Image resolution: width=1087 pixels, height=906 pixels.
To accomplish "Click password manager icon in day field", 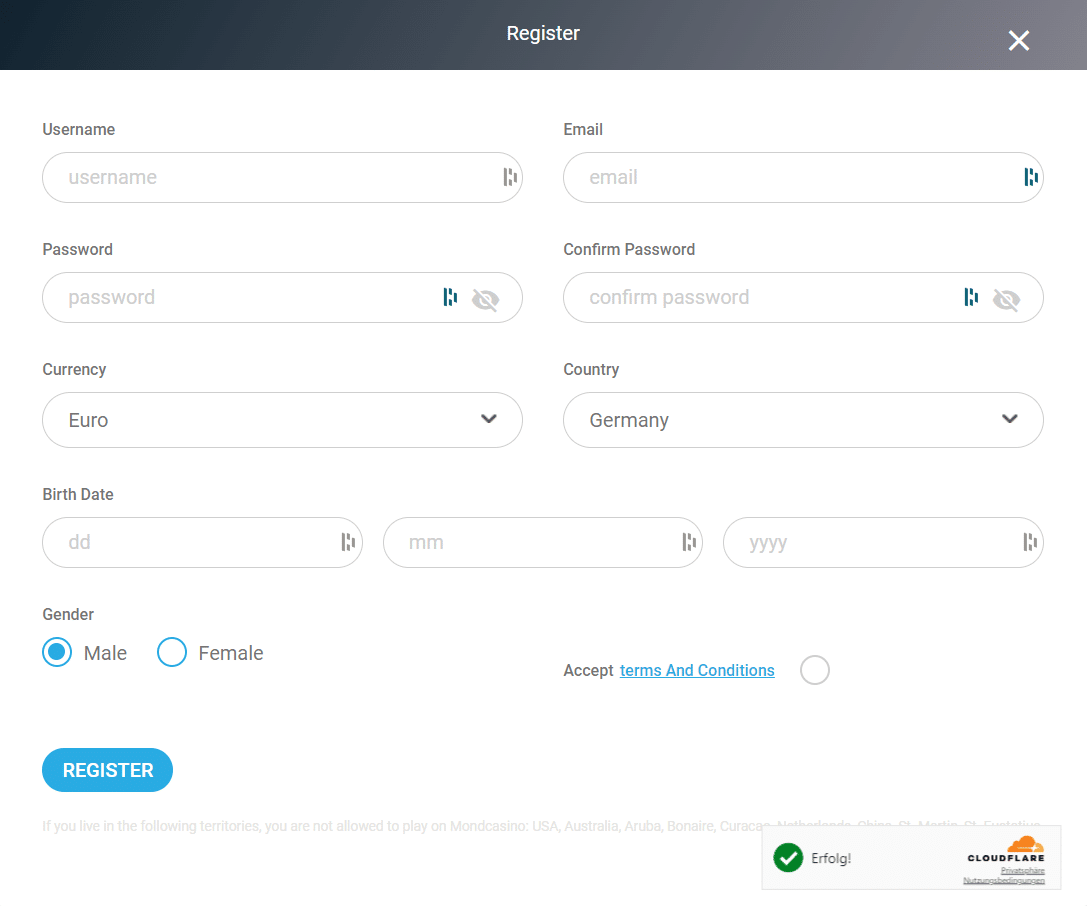I will coord(348,542).
